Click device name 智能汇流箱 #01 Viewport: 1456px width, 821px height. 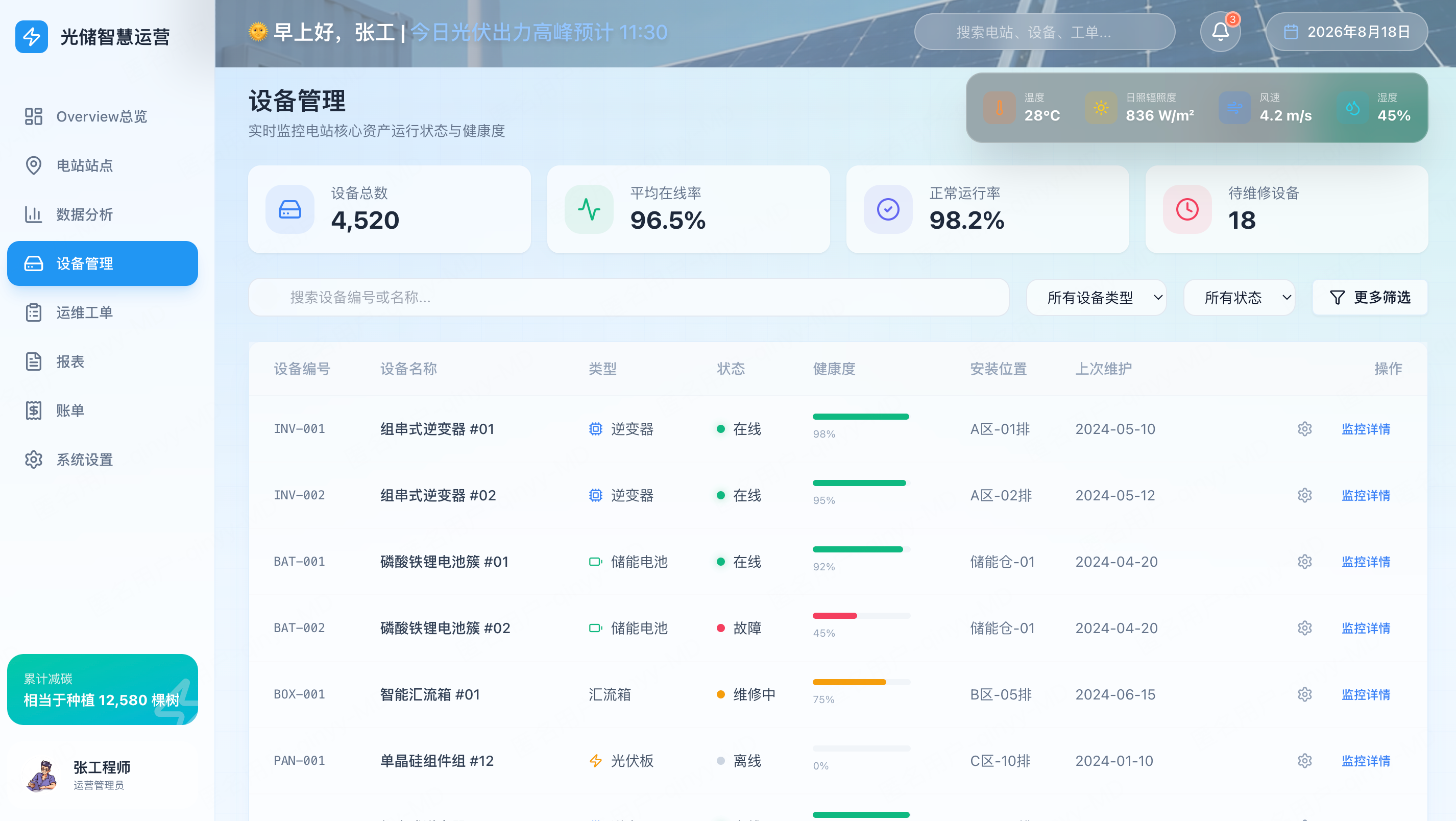pyautogui.click(x=429, y=694)
